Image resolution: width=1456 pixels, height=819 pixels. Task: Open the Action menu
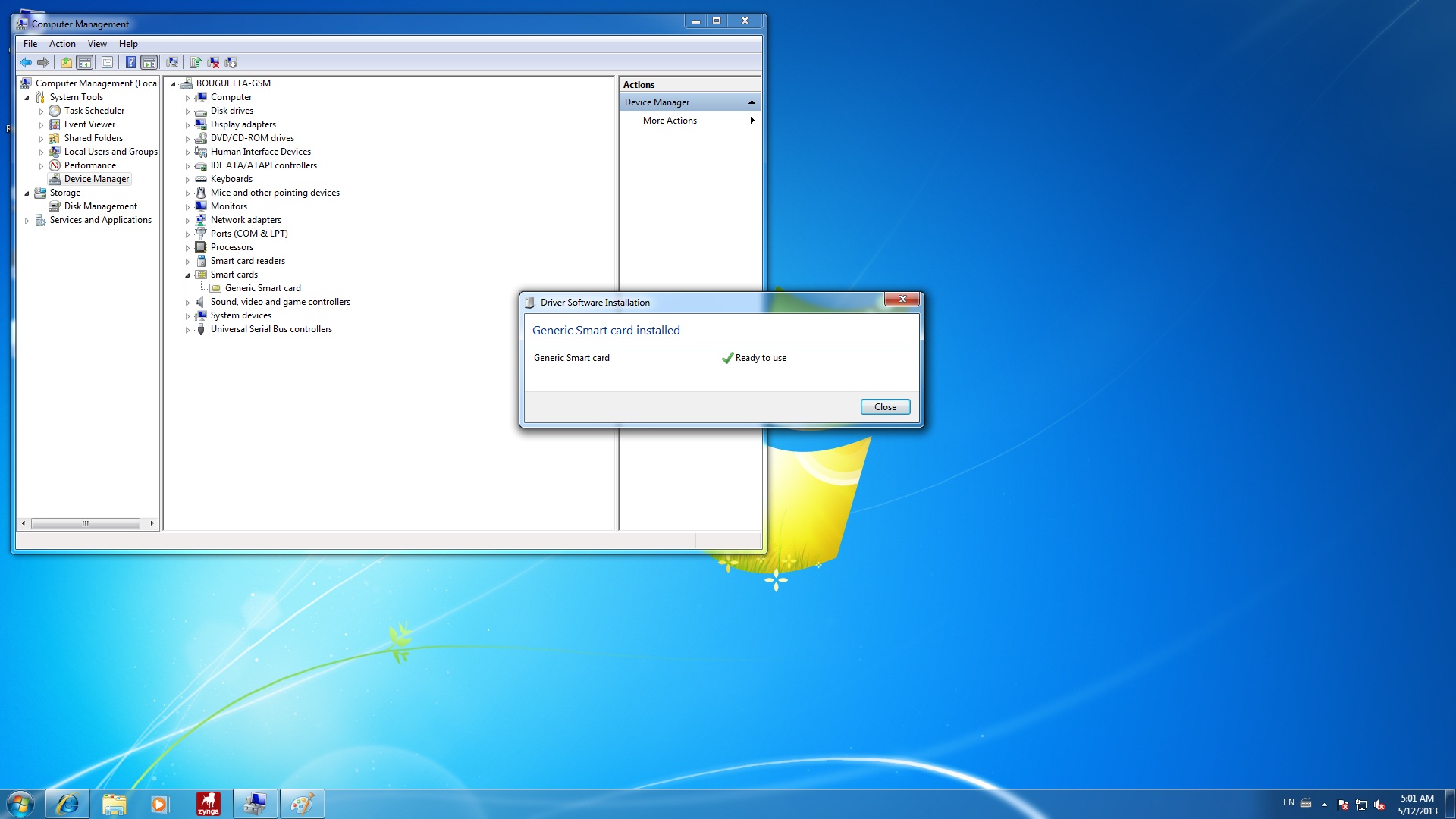point(62,44)
